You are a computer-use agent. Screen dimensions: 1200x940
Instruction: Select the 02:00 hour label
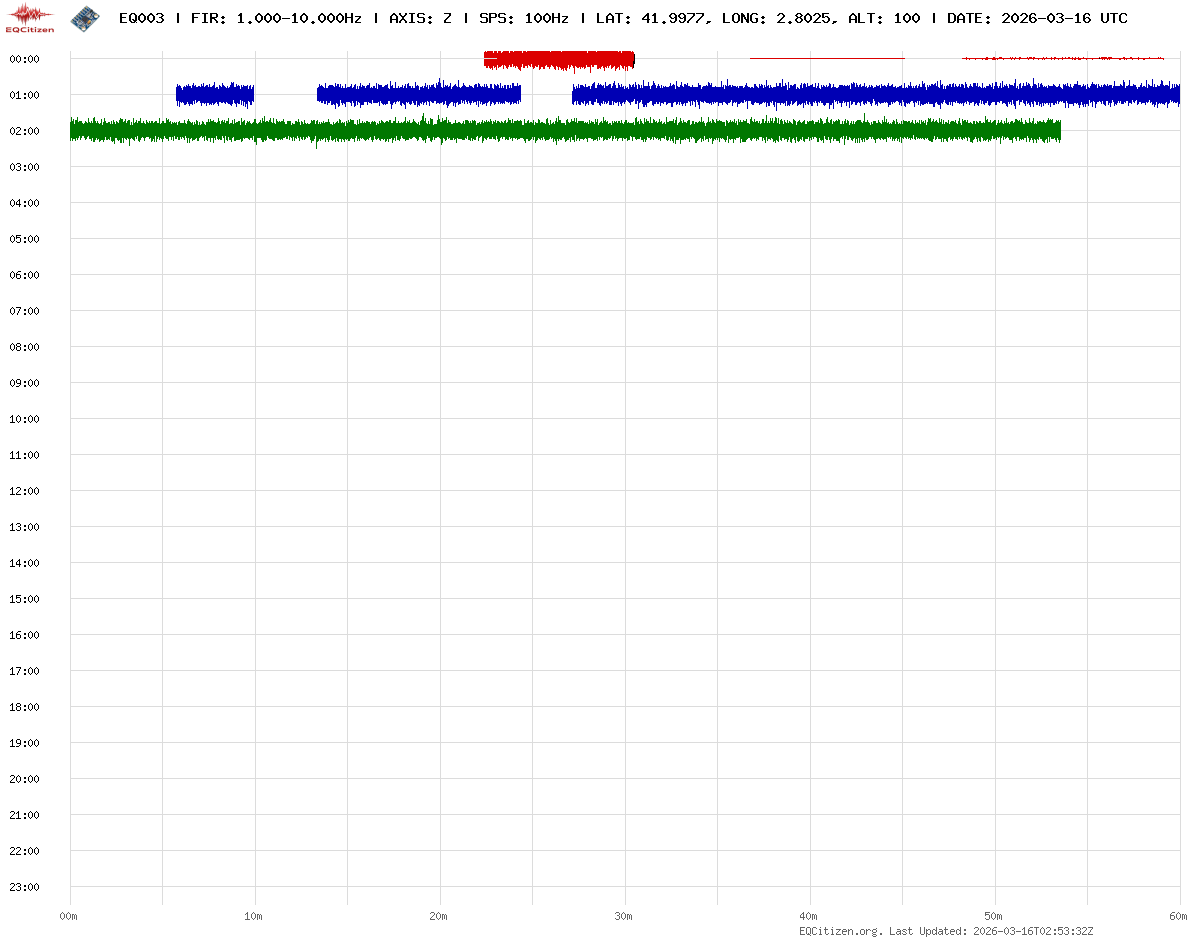click(23, 131)
